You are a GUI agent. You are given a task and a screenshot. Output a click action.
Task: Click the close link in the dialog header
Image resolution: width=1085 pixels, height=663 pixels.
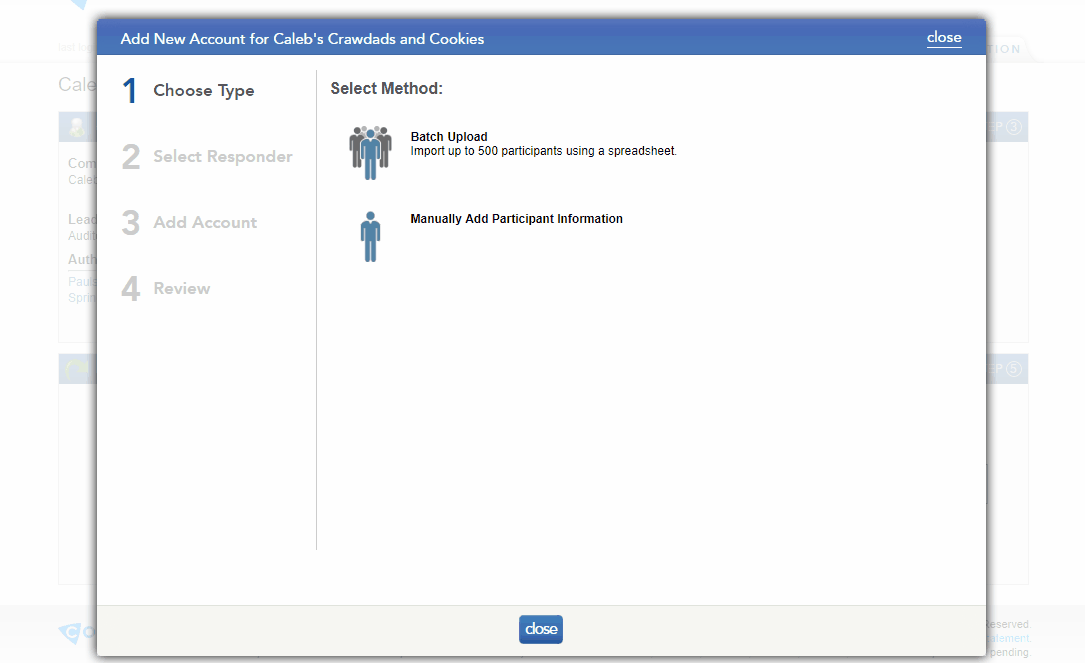944,37
